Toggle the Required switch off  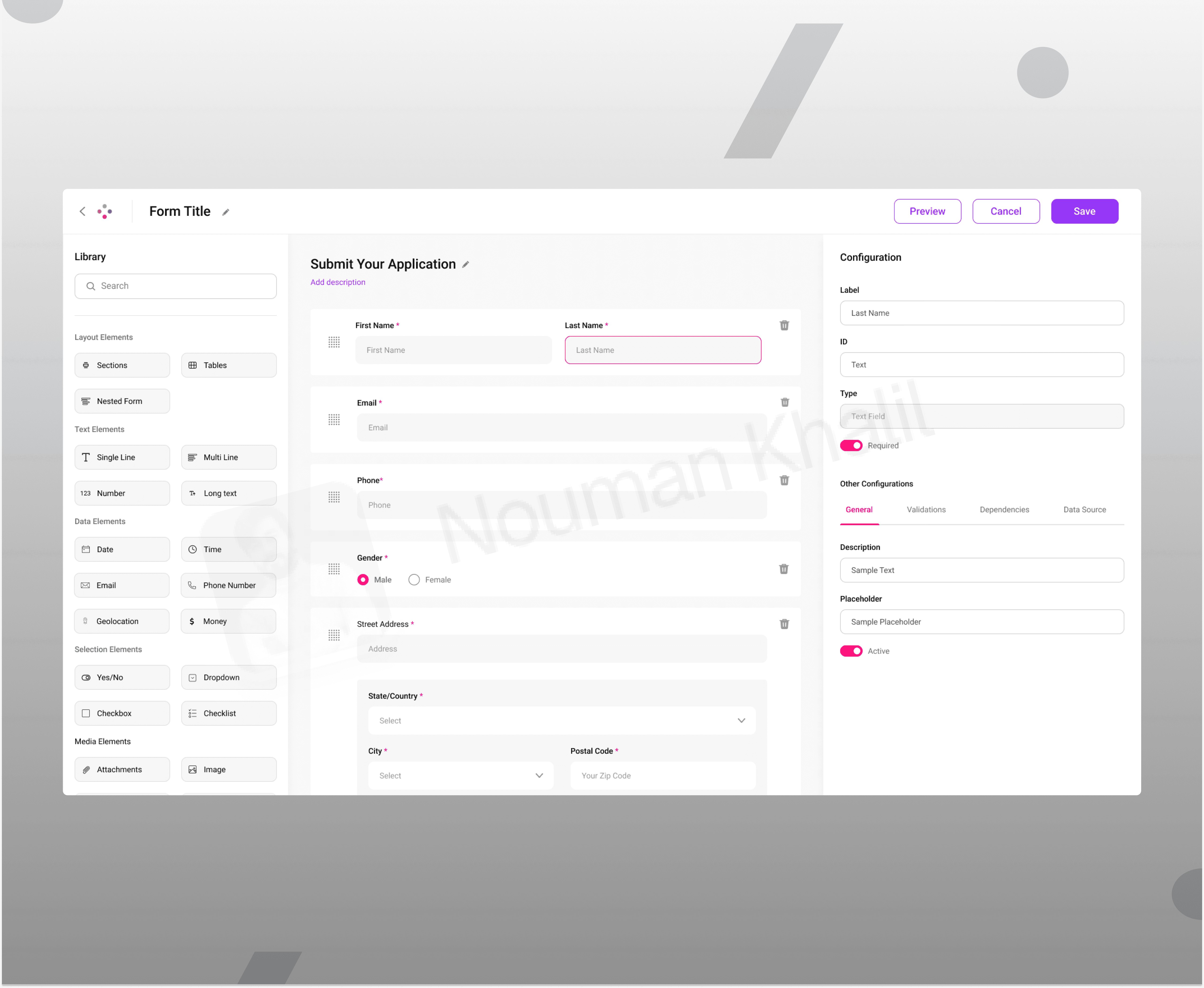point(851,446)
